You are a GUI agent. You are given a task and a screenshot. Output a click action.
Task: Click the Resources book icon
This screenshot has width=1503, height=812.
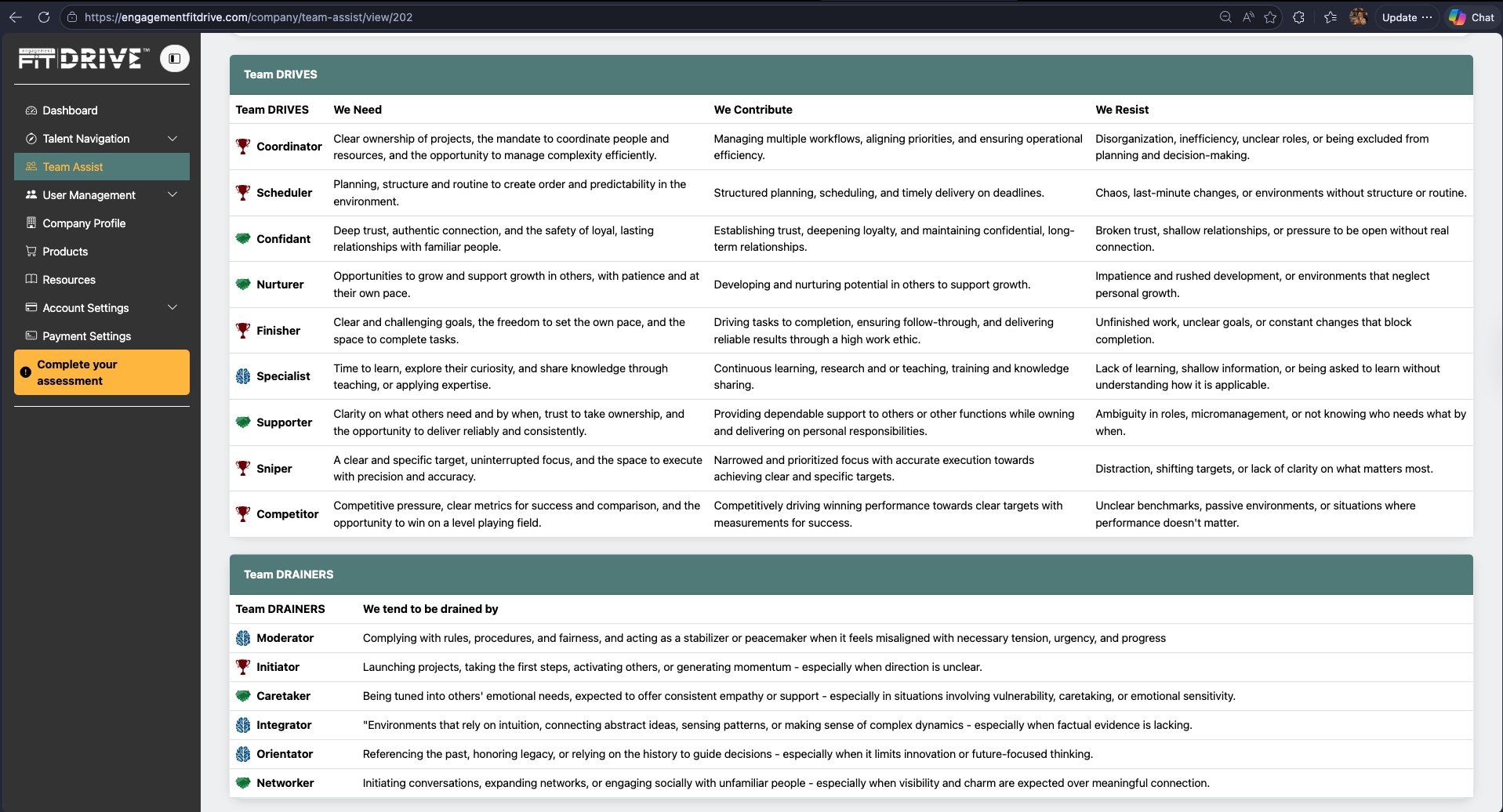31,280
